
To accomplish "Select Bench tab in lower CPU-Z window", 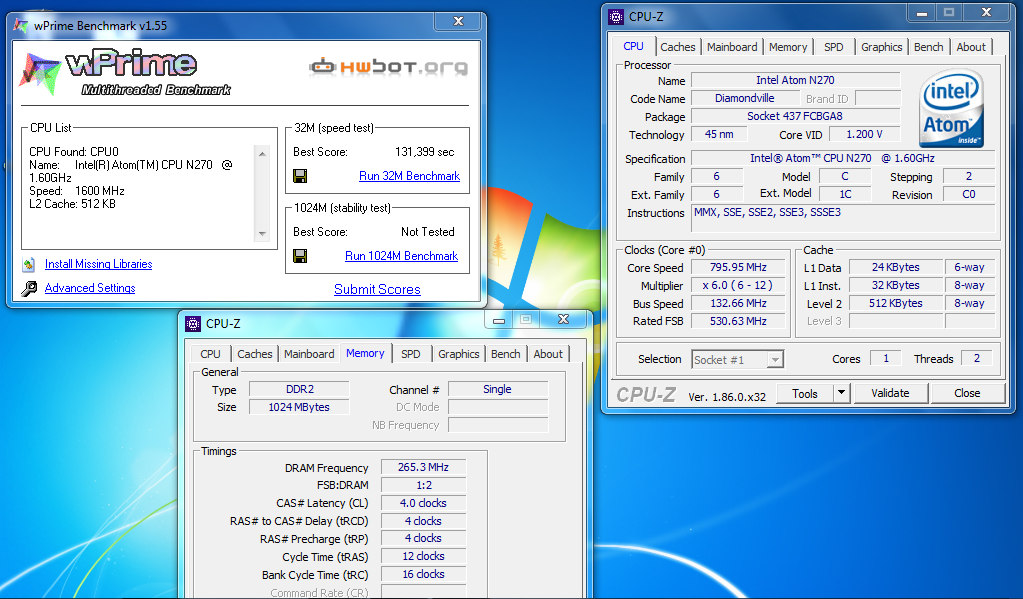I will pos(506,354).
